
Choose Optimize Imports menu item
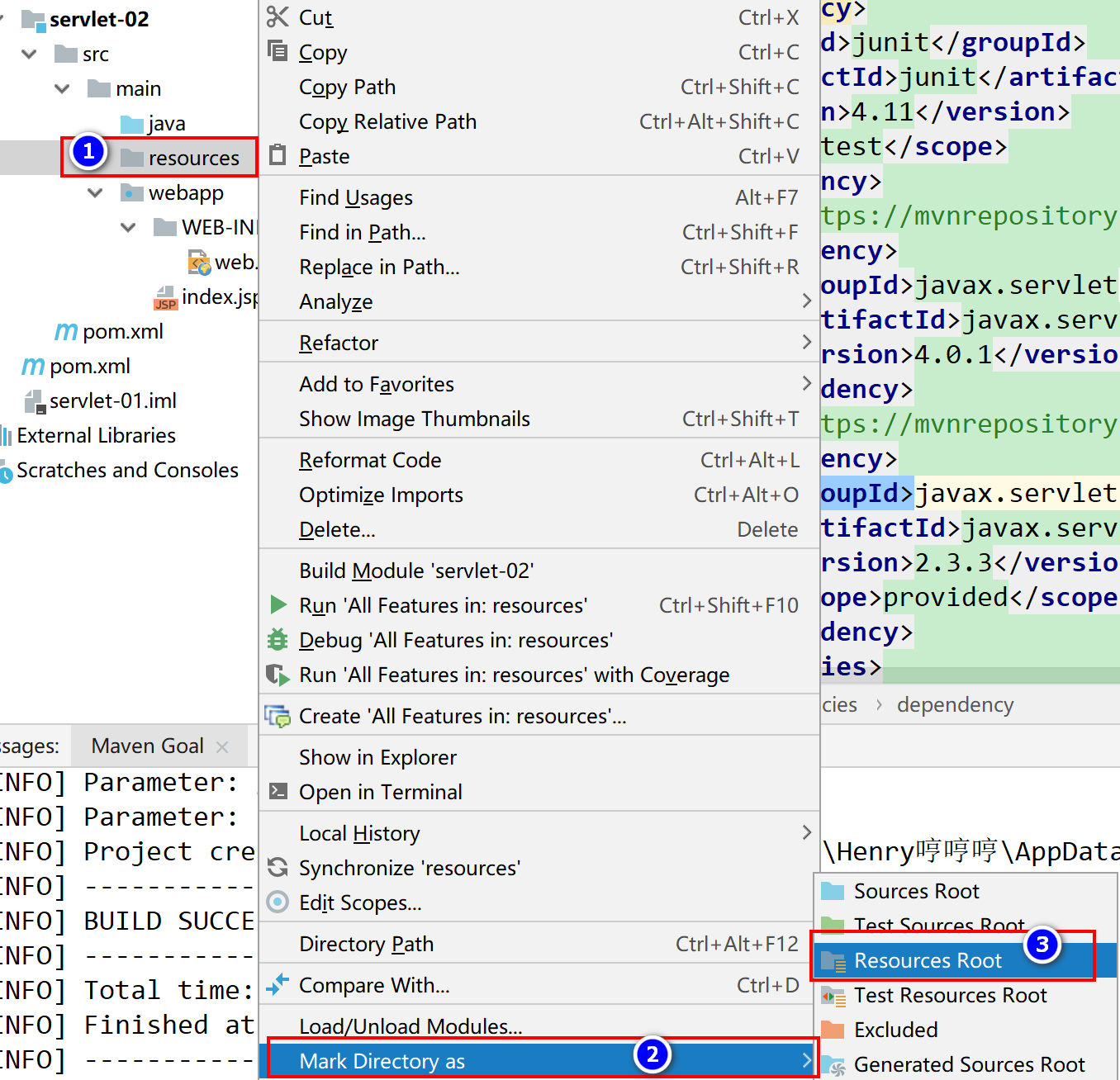pos(539,495)
